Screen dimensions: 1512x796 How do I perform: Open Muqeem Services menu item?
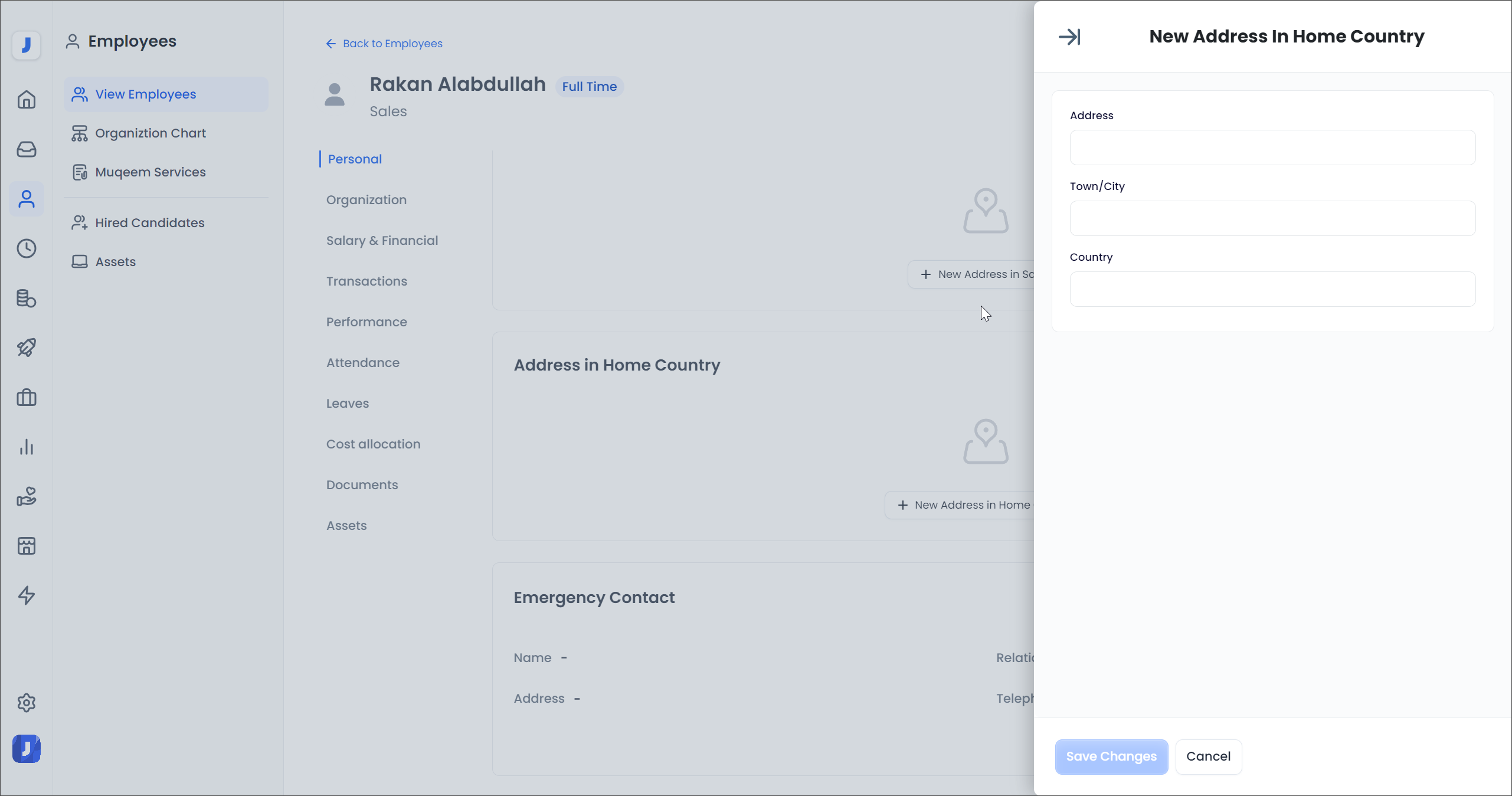tap(150, 172)
